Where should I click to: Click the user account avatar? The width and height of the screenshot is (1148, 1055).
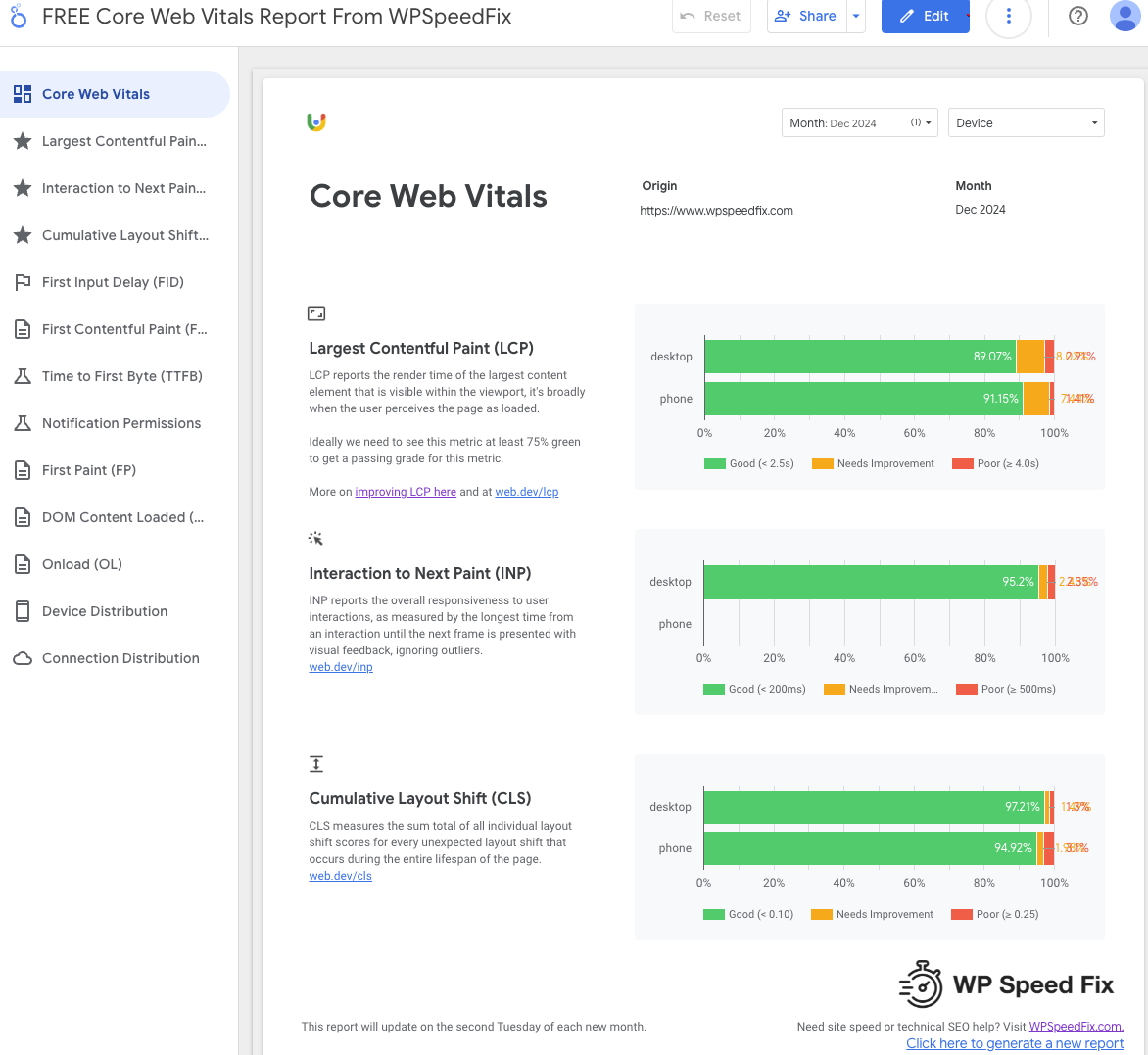[x=1125, y=16]
